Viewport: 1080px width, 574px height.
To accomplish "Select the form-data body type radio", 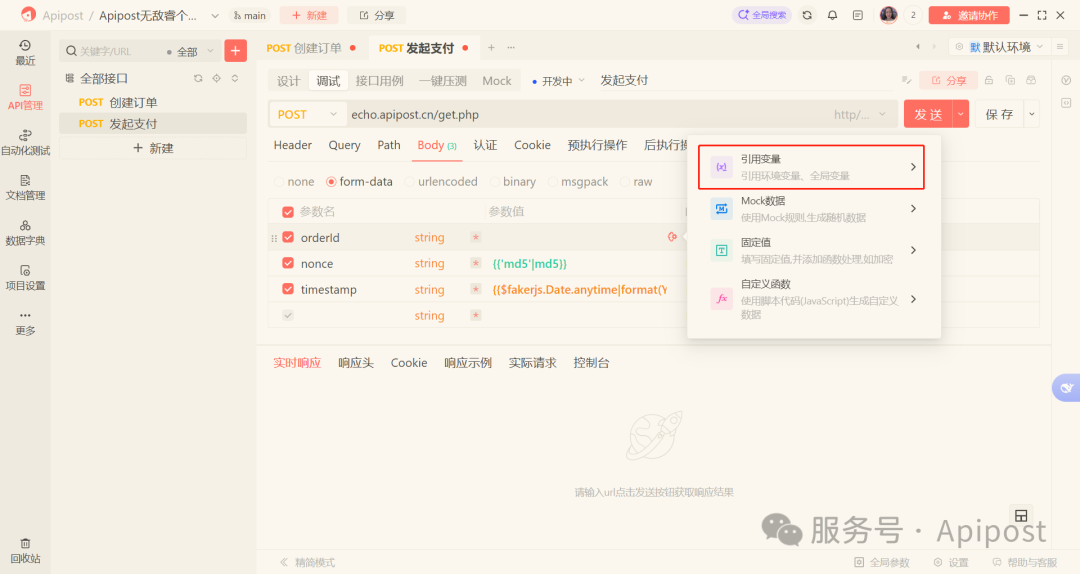I will pyautogui.click(x=331, y=182).
